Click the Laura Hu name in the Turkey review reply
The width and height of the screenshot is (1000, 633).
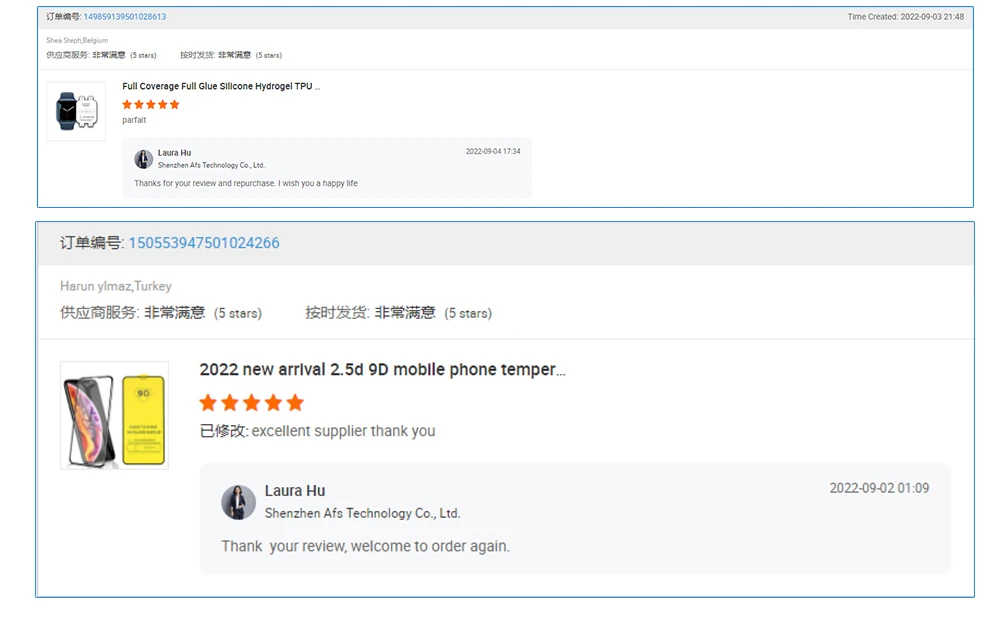(295, 491)
